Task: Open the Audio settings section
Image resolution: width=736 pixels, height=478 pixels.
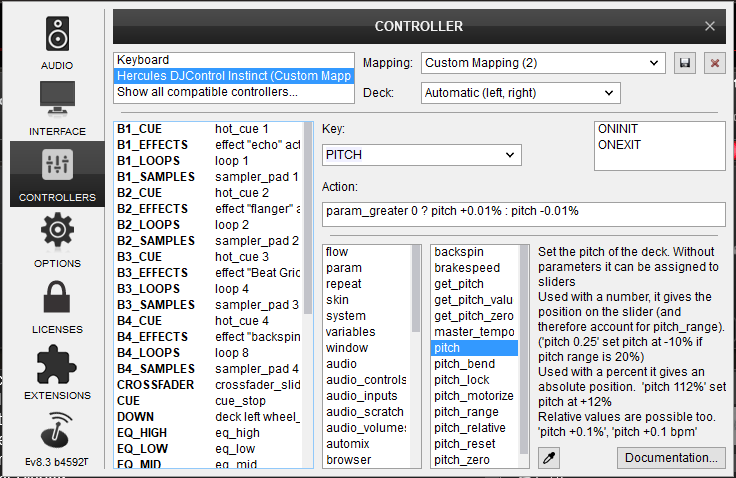Action: [x=57, y=44]
